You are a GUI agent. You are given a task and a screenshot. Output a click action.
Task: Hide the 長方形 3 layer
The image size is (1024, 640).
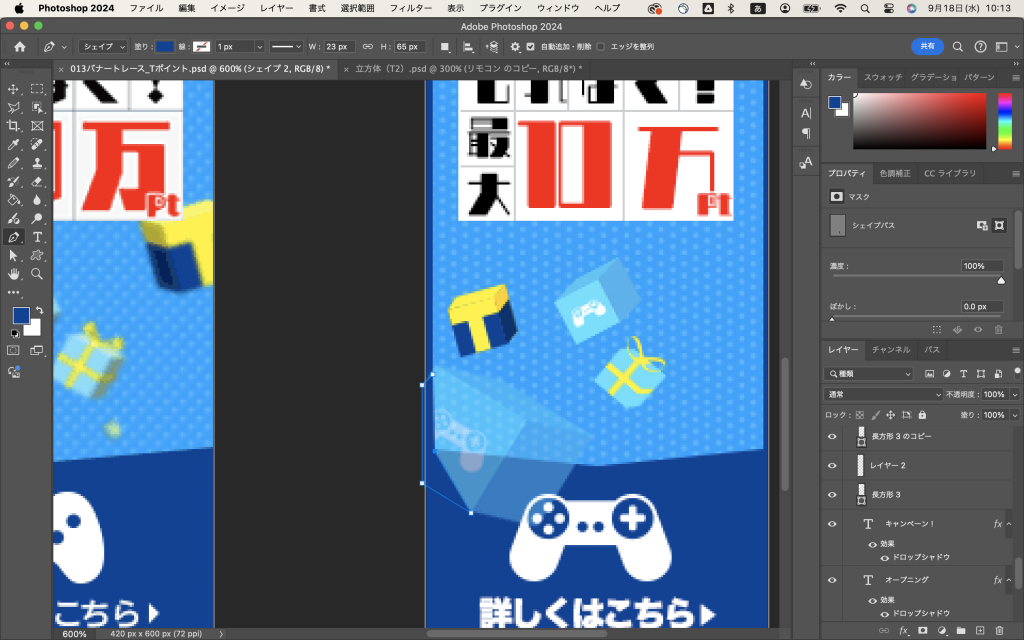click(832, 494)
